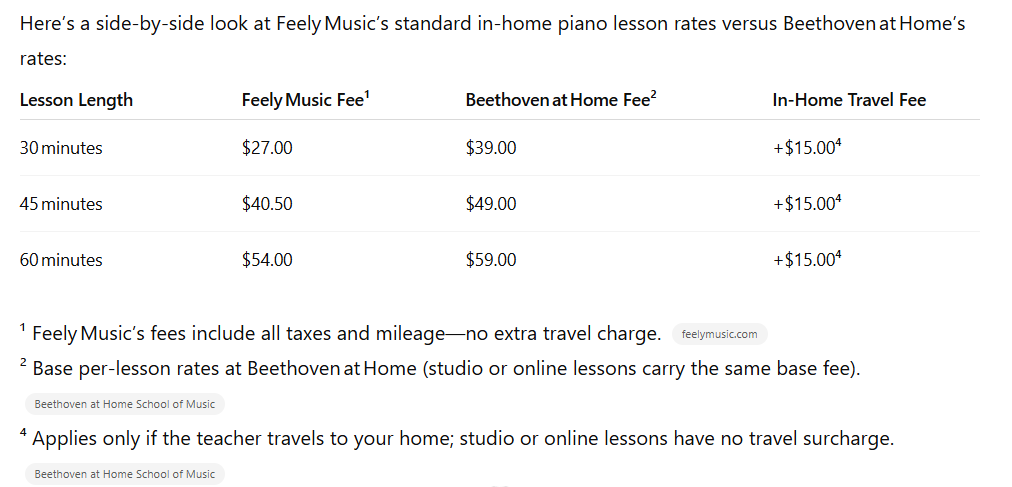Open the feelymusic.com source chip

[x=719, y=334]
